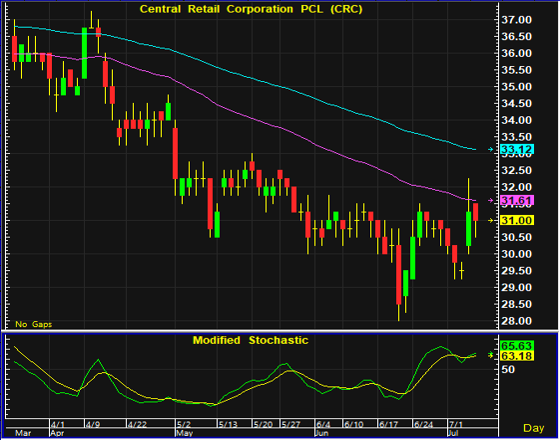Click the chart title Central Retail Corporation PCL (CRC)
Viewport: 560px width, 440px height.
pos(251,9)
